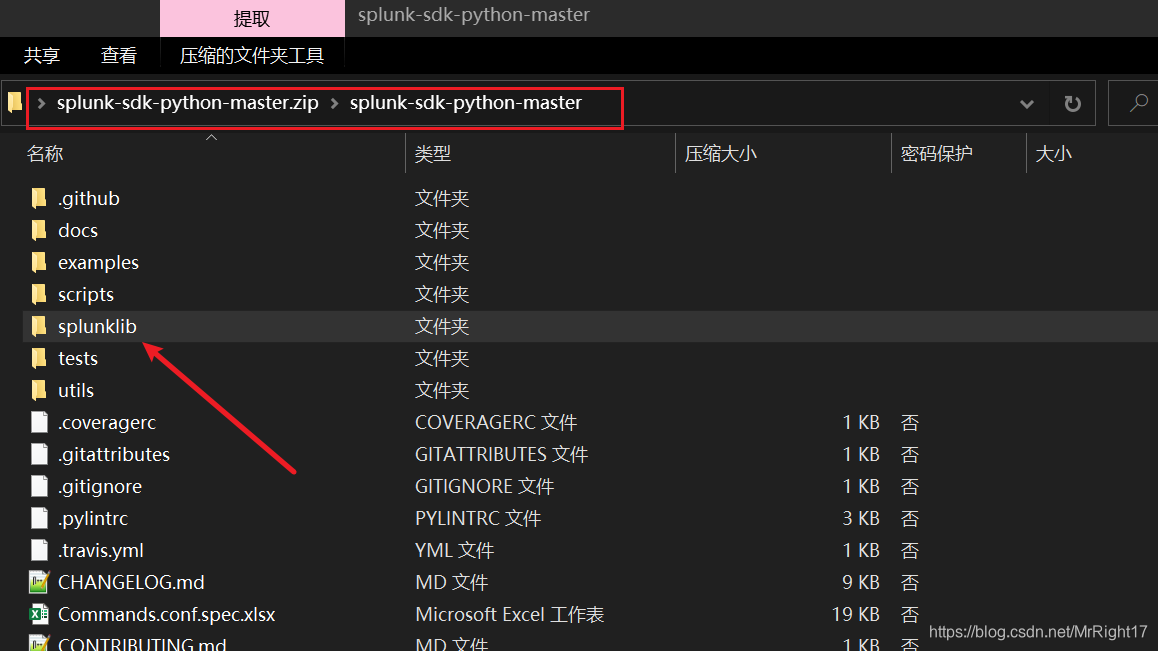
Task: Click the .travis.yml file icon
Action: [x=39, y=550]
